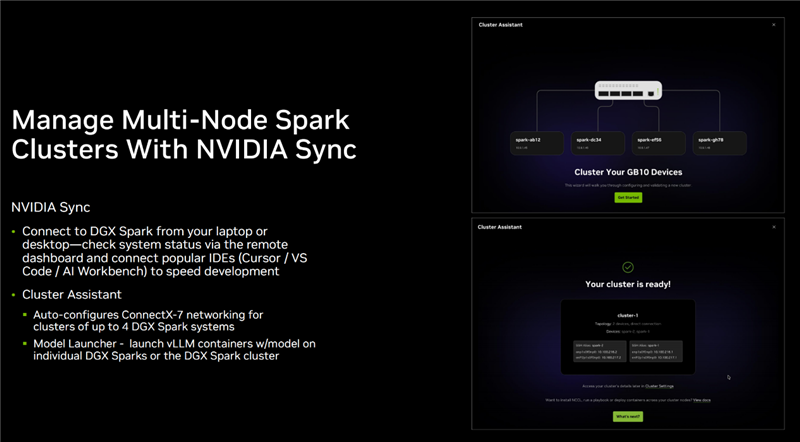Click the 'Model Launcher' bullet line
The height and width of the screenshot is (442, 800).
pos(174,350)
